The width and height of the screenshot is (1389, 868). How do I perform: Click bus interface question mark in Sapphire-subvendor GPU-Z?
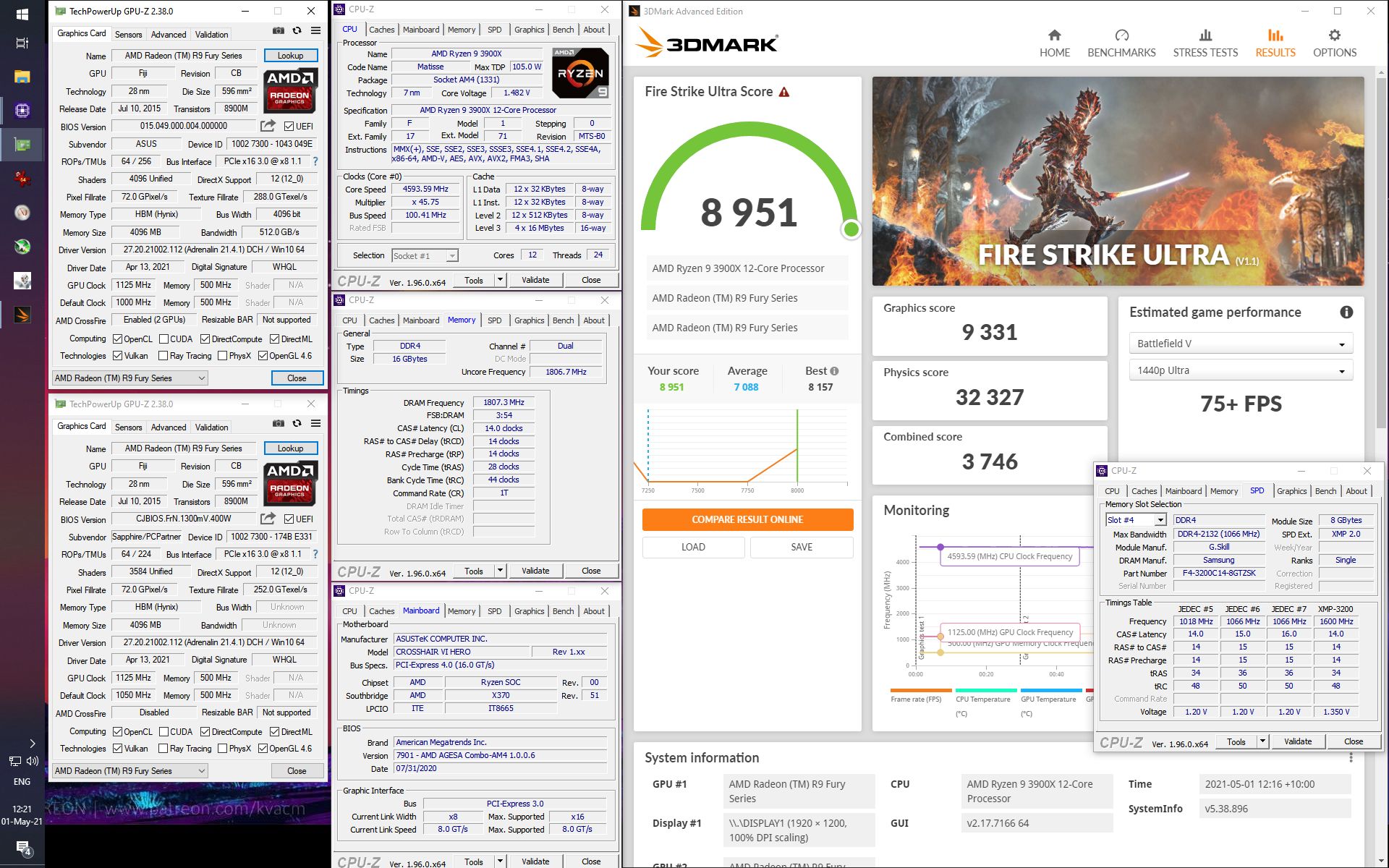(x=315, y=554)
